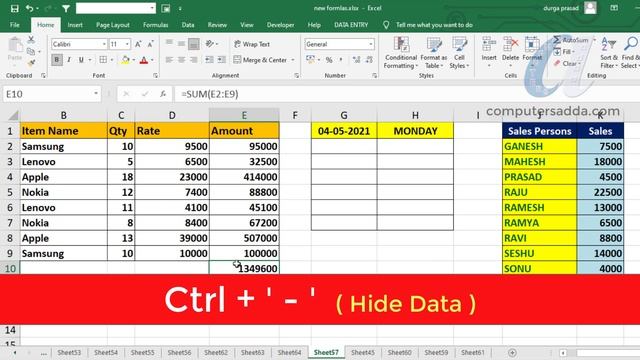Open Font Color dropdown arrow
The width and height of the screenshot is (640, 360).
pyautogui.click(x=152, y=60)
